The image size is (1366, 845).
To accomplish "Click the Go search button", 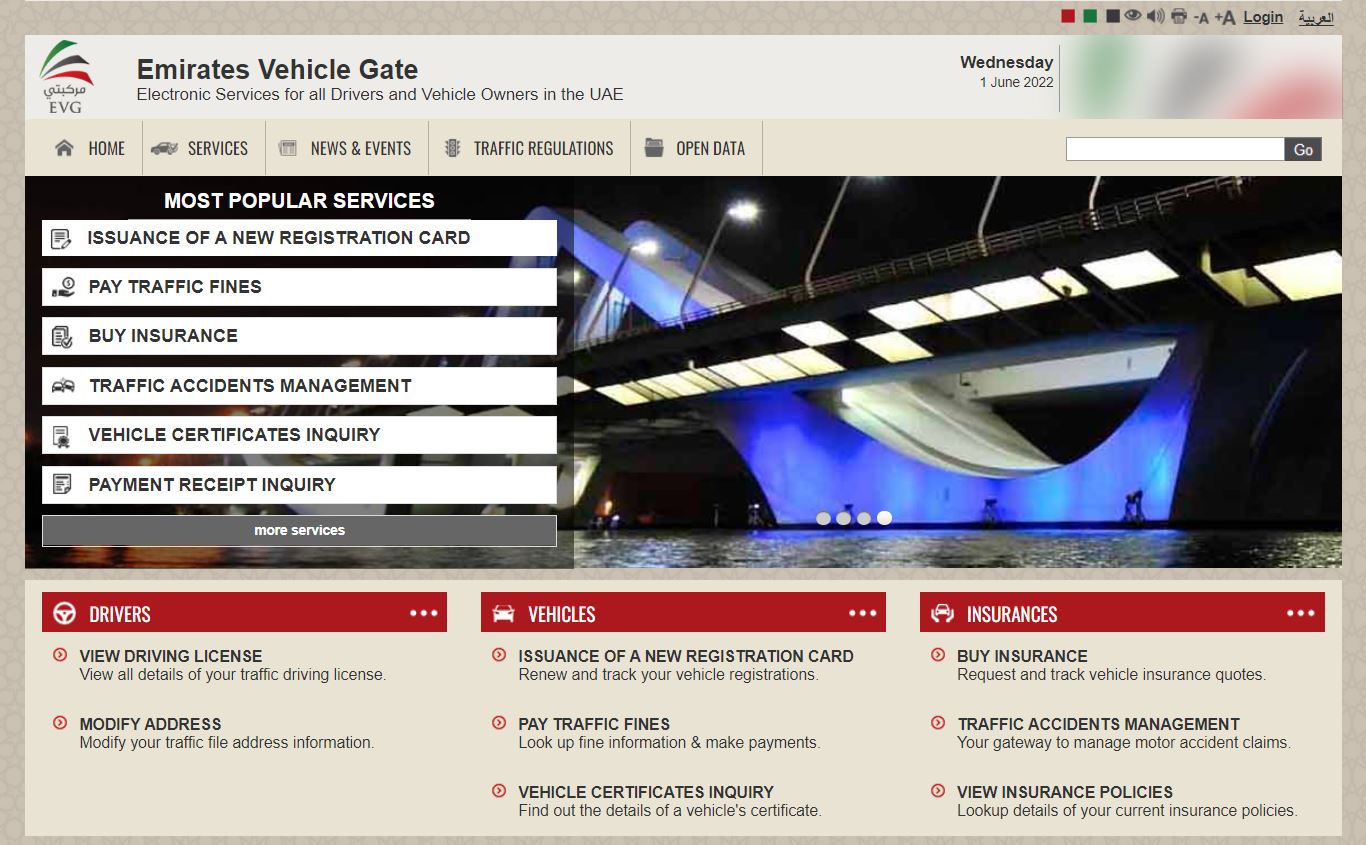I will 1303,149.
